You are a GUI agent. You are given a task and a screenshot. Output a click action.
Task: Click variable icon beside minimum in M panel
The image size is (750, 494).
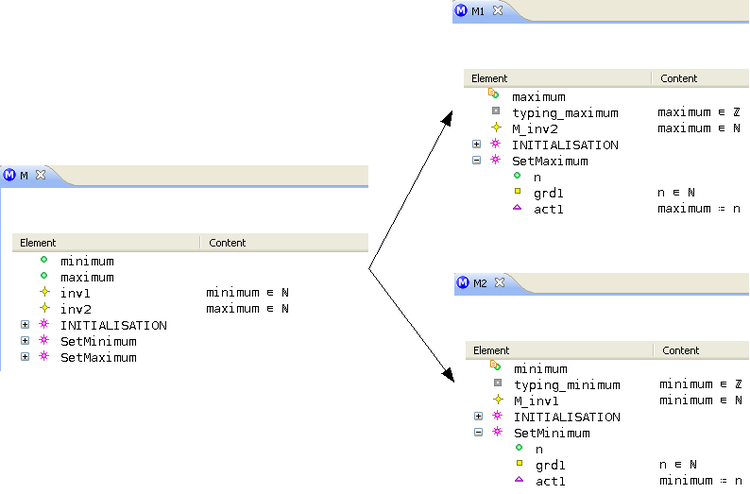[x=44, y=260]
